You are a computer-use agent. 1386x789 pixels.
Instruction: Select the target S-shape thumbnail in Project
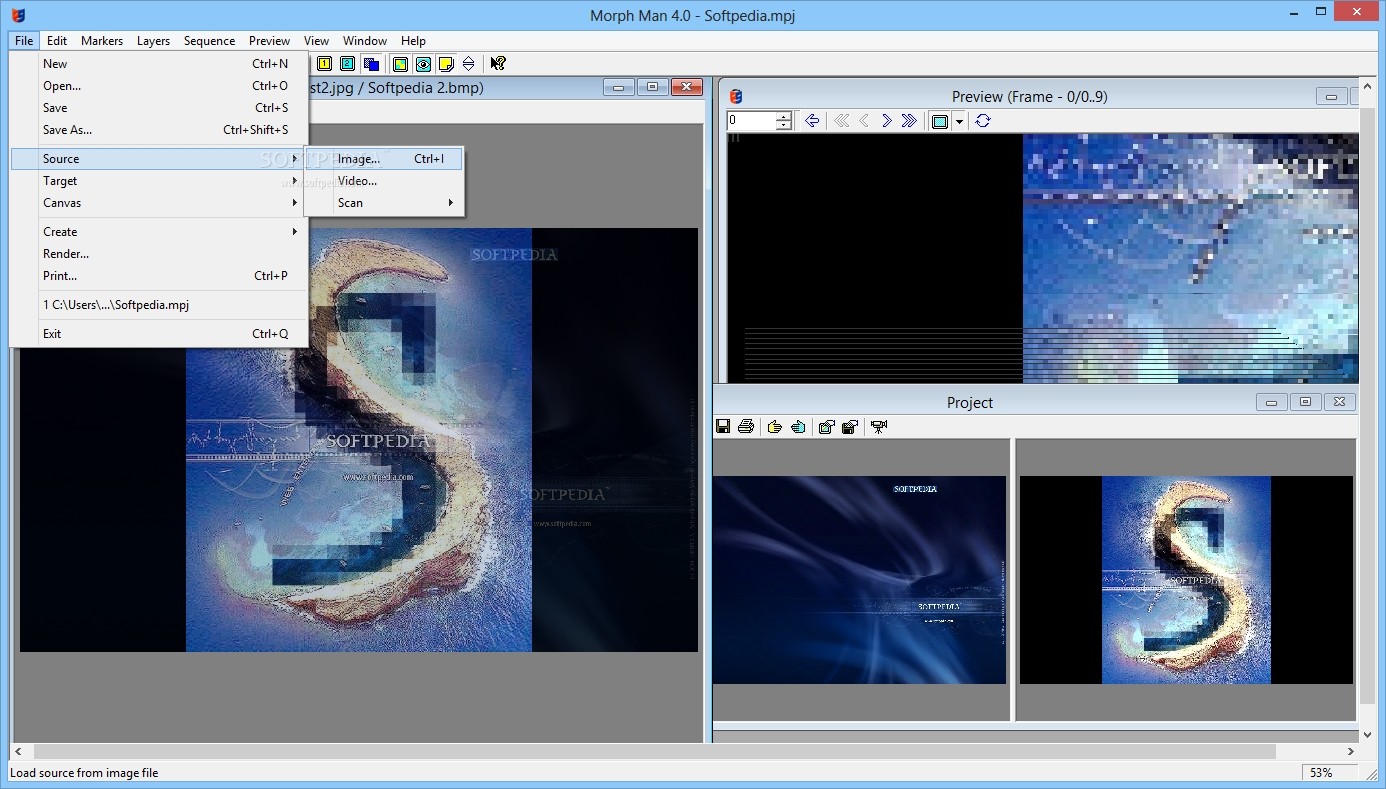pos(1186,580)
